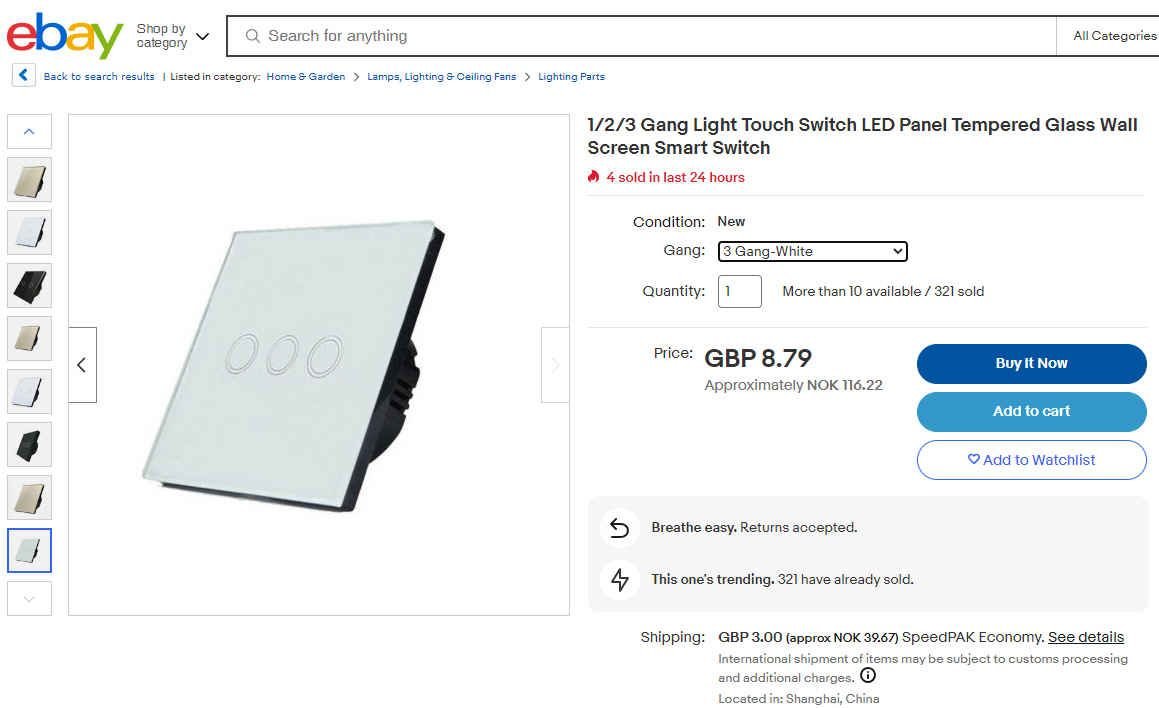This screenshot has width=1159, height=708.
Task: Navigate to the Lighting Parts breadcrumb
Action: (x=571, y=76)
